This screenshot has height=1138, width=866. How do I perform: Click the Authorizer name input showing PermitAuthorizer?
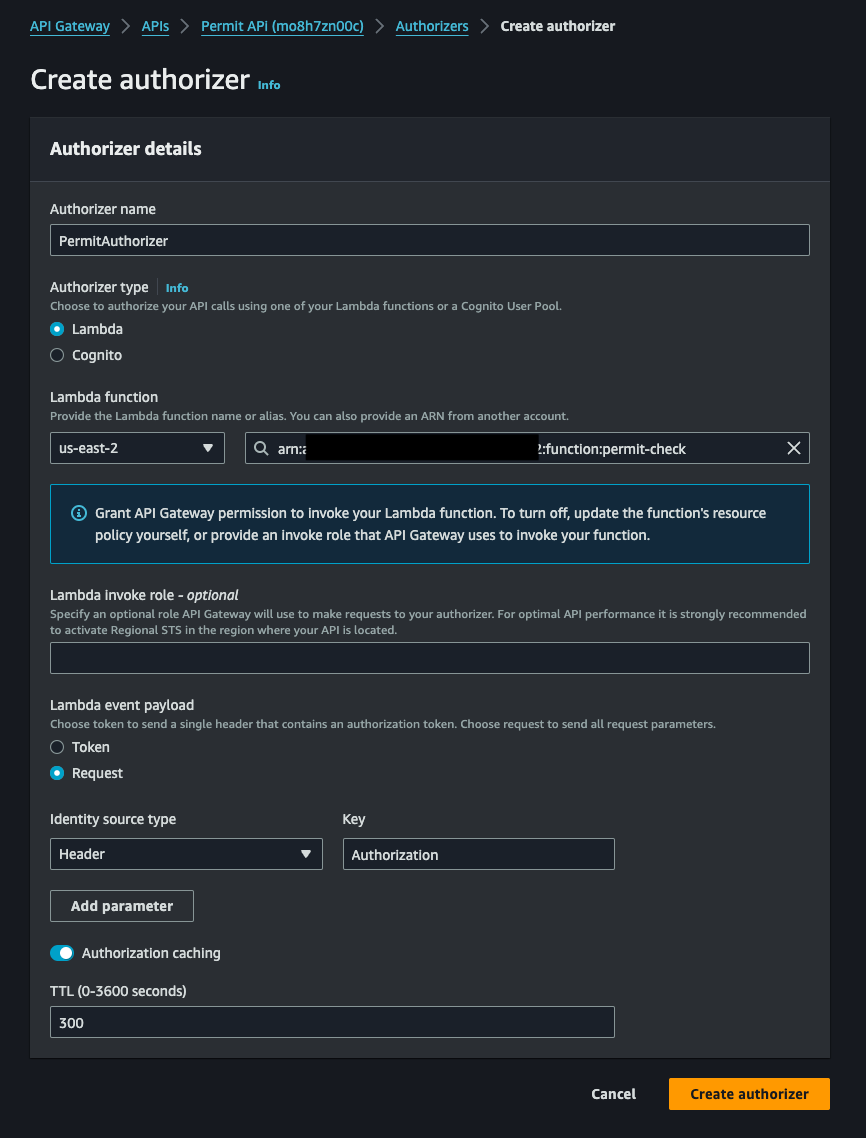click(x=429, y=240)
